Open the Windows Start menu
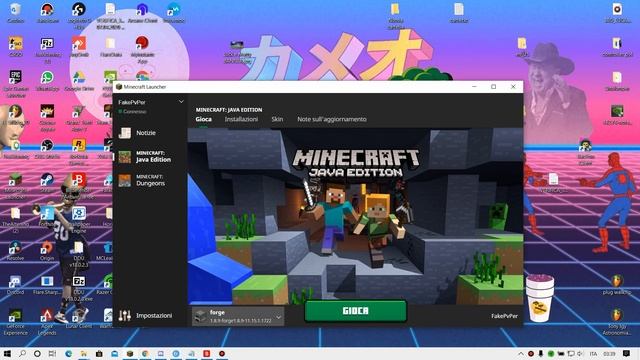 click(7, 353)
